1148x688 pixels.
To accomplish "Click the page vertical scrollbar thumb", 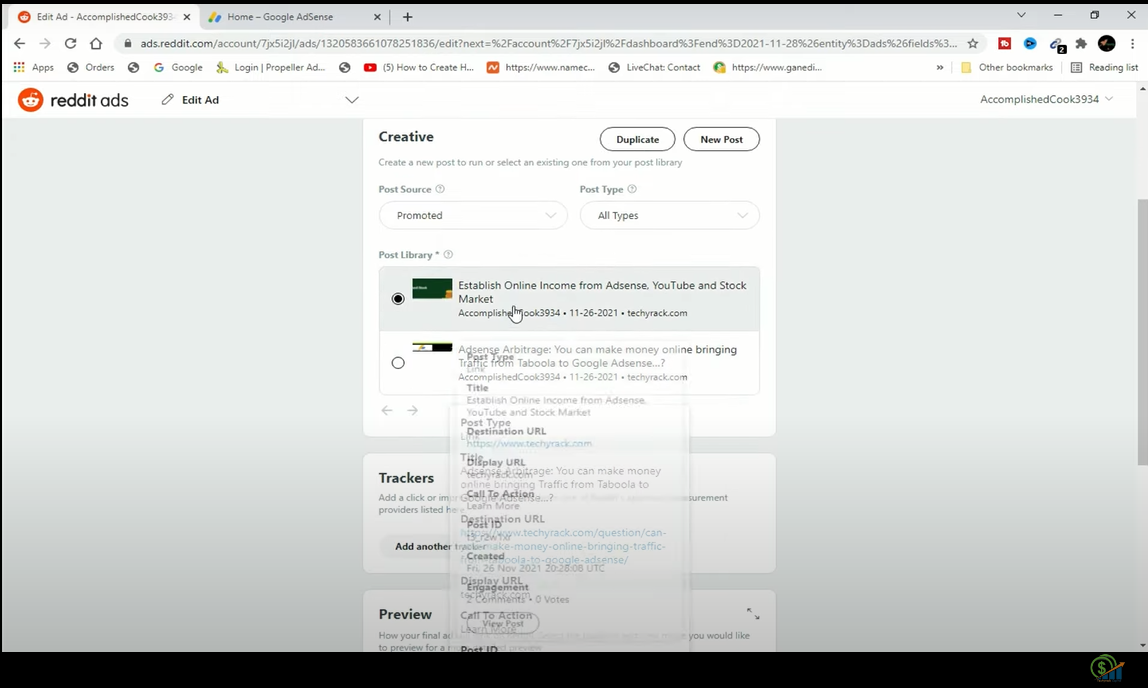I will [1143, 332].
